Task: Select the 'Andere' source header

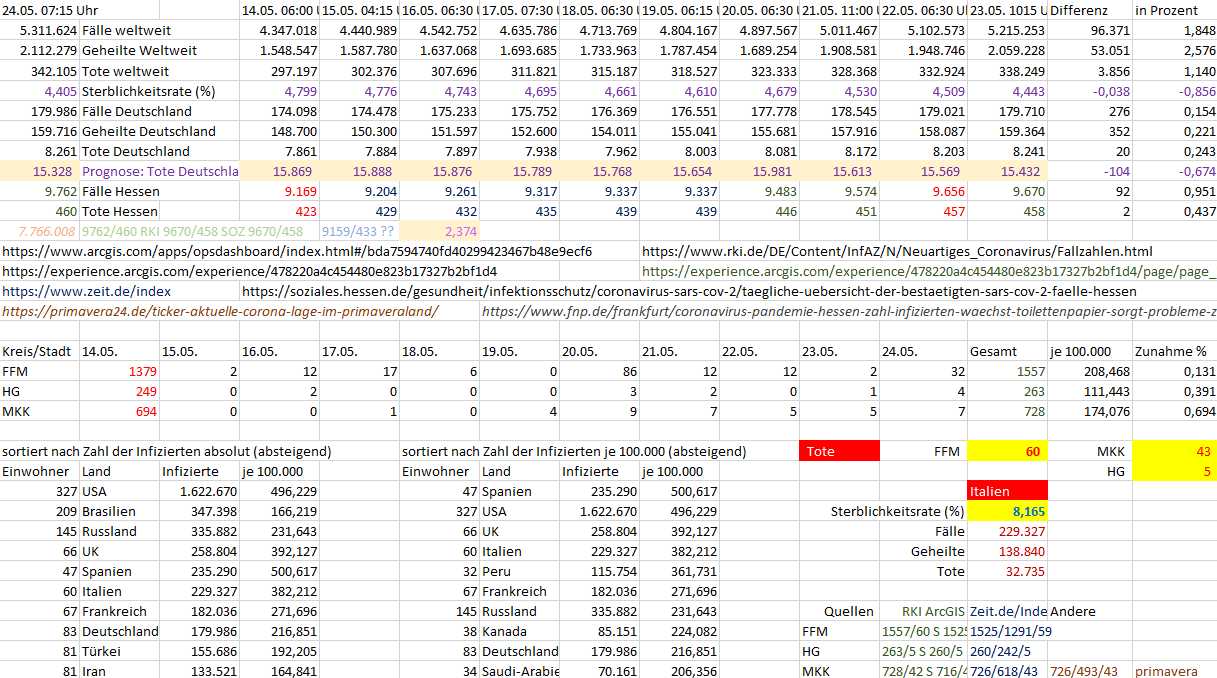Action: pyautogui.click(x=1073, y=611)
